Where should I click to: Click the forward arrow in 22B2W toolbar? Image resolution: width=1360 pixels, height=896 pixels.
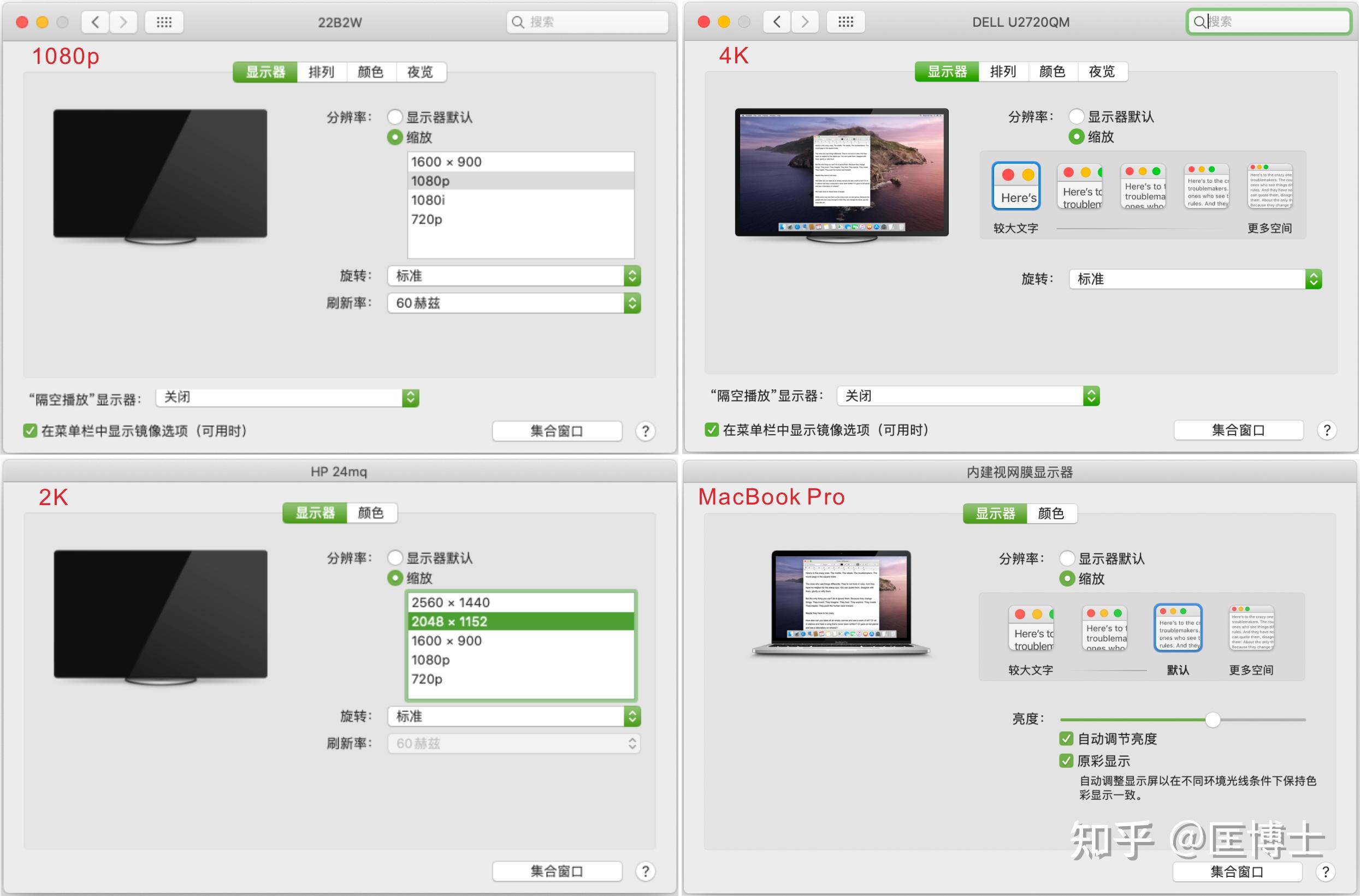tap(123, 22)
